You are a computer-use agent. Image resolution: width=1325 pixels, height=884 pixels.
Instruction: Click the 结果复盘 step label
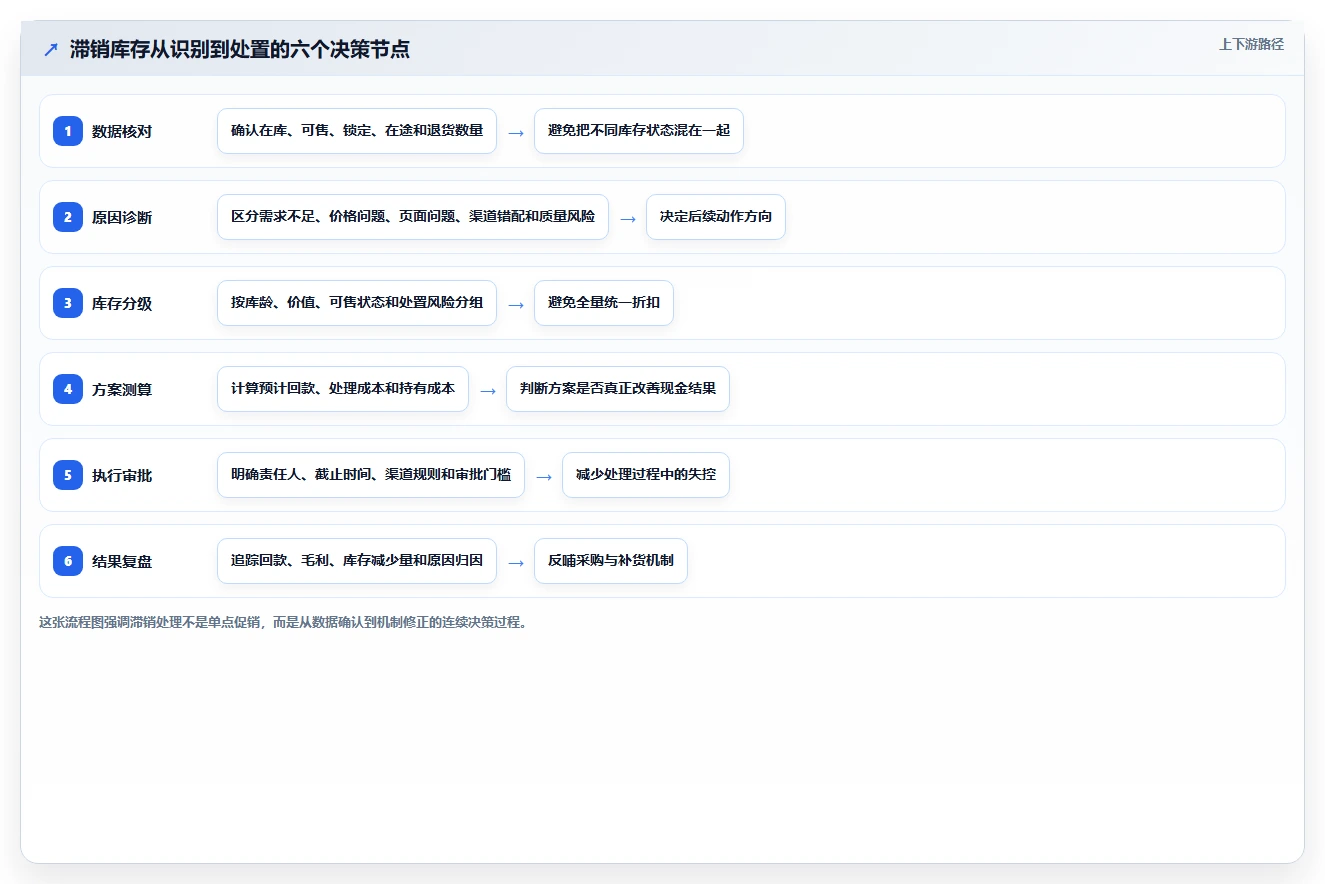click(x=122, y=561)
